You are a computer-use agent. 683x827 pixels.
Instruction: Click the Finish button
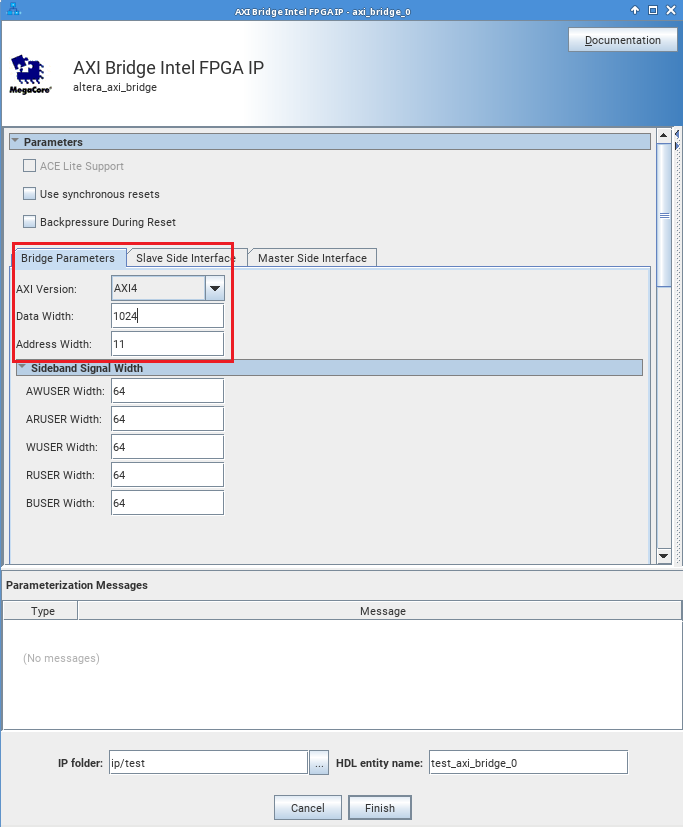(x=380, y=807)
